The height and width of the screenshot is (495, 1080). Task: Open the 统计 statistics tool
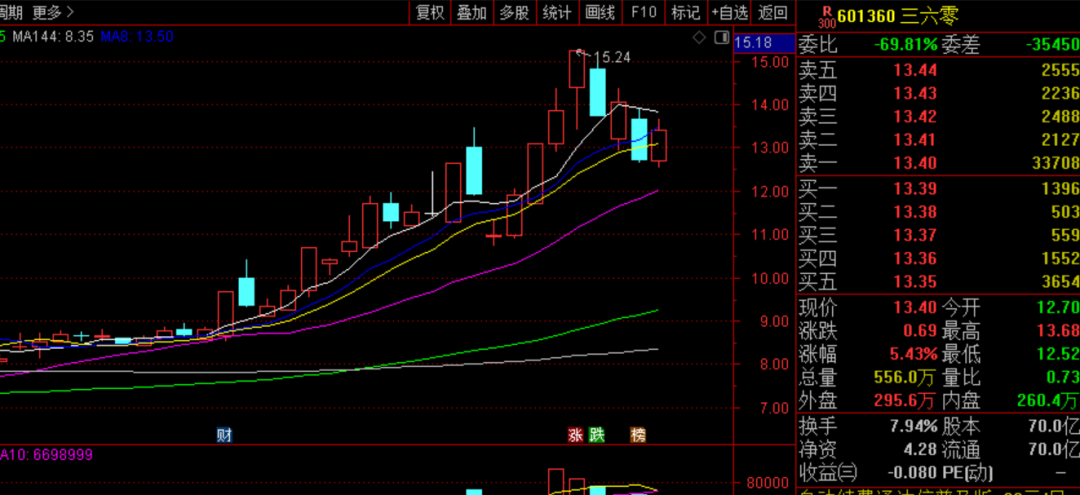tap(557, 13)
